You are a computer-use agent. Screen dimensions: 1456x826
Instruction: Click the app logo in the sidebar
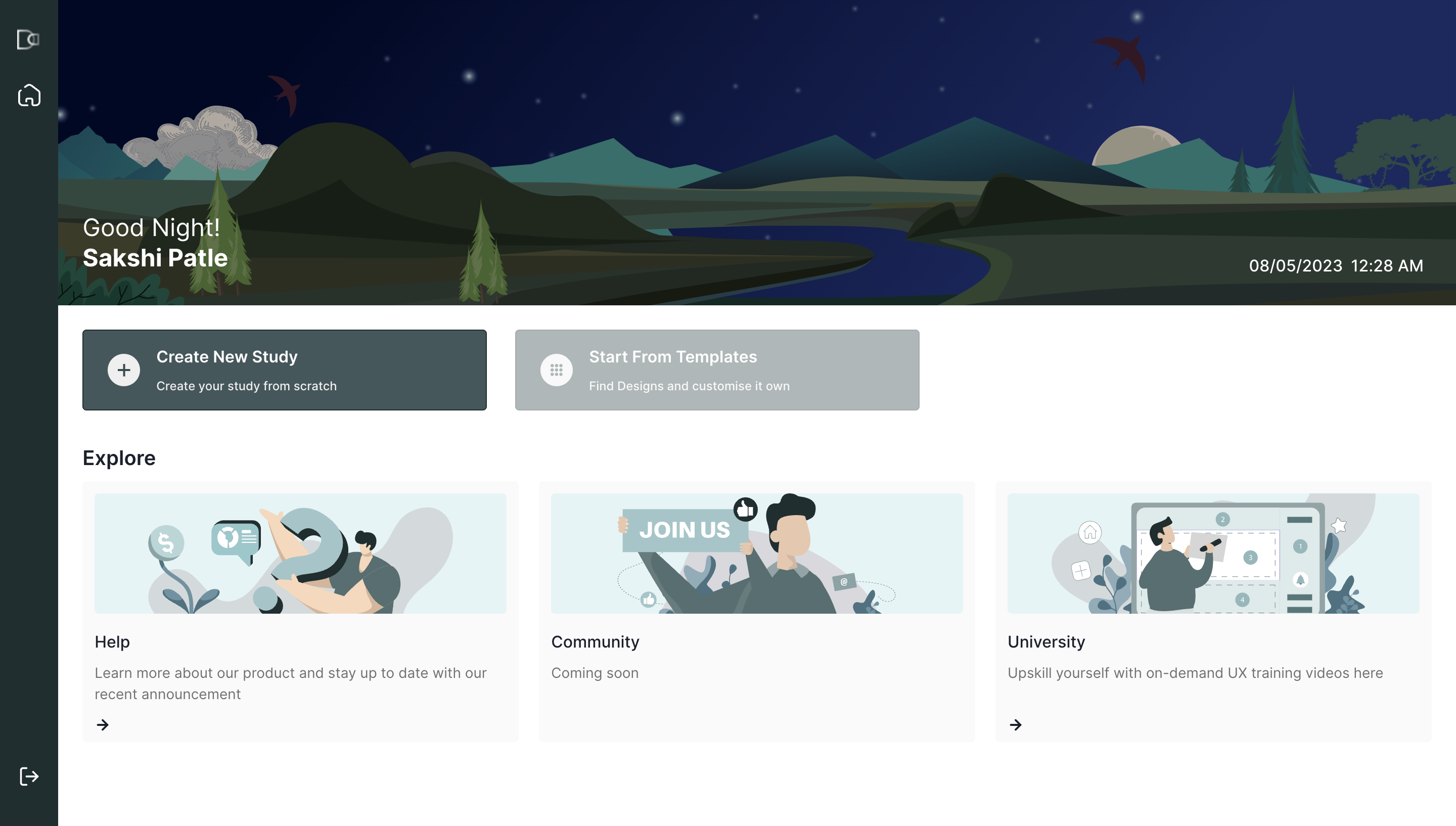pyautogui.click(x=28, y=39)
